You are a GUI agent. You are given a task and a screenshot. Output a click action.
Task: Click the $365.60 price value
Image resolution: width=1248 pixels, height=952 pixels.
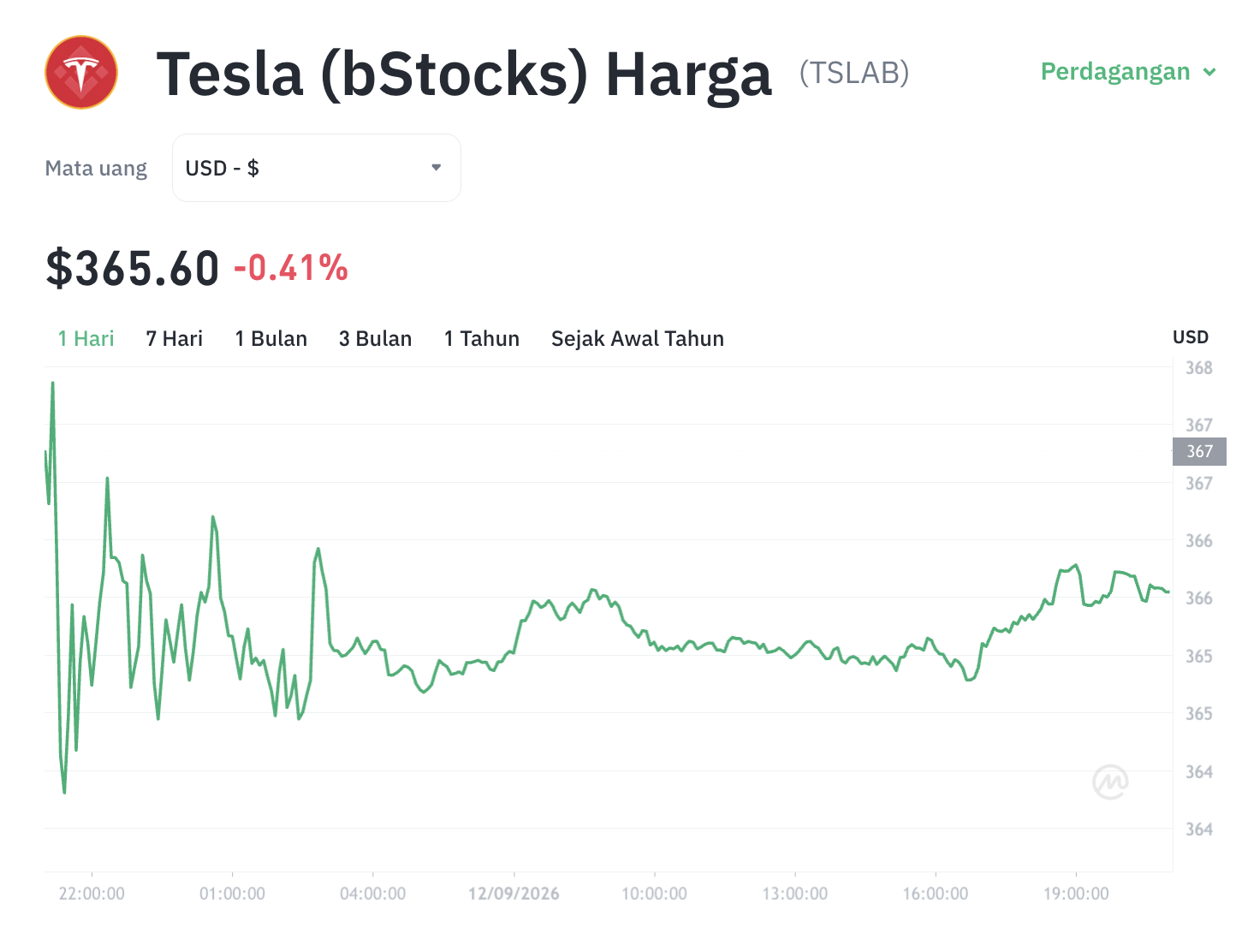point(133,268)
